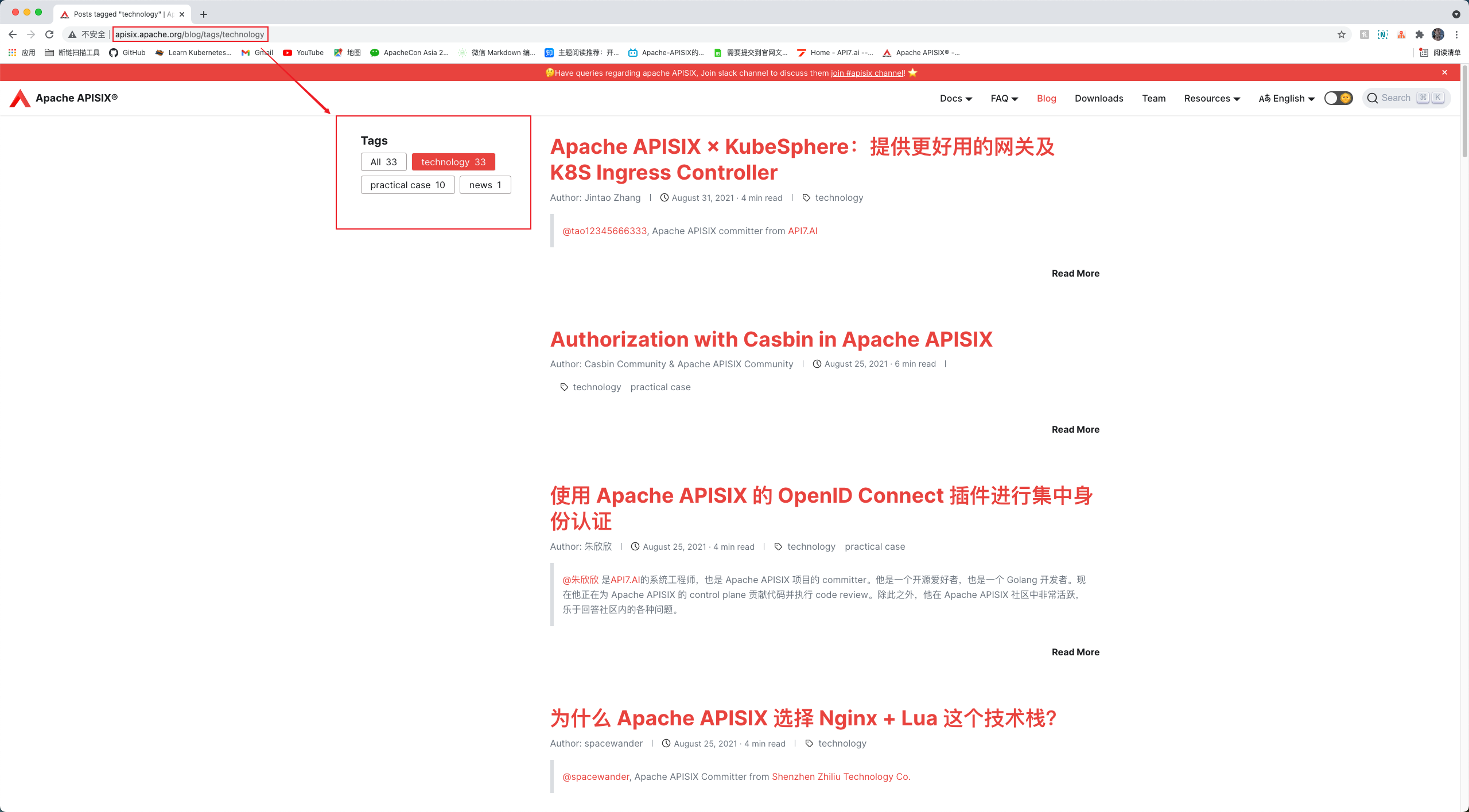Click join #apisix channel link
Screen dimensions: 1469x812
[868, 73]
